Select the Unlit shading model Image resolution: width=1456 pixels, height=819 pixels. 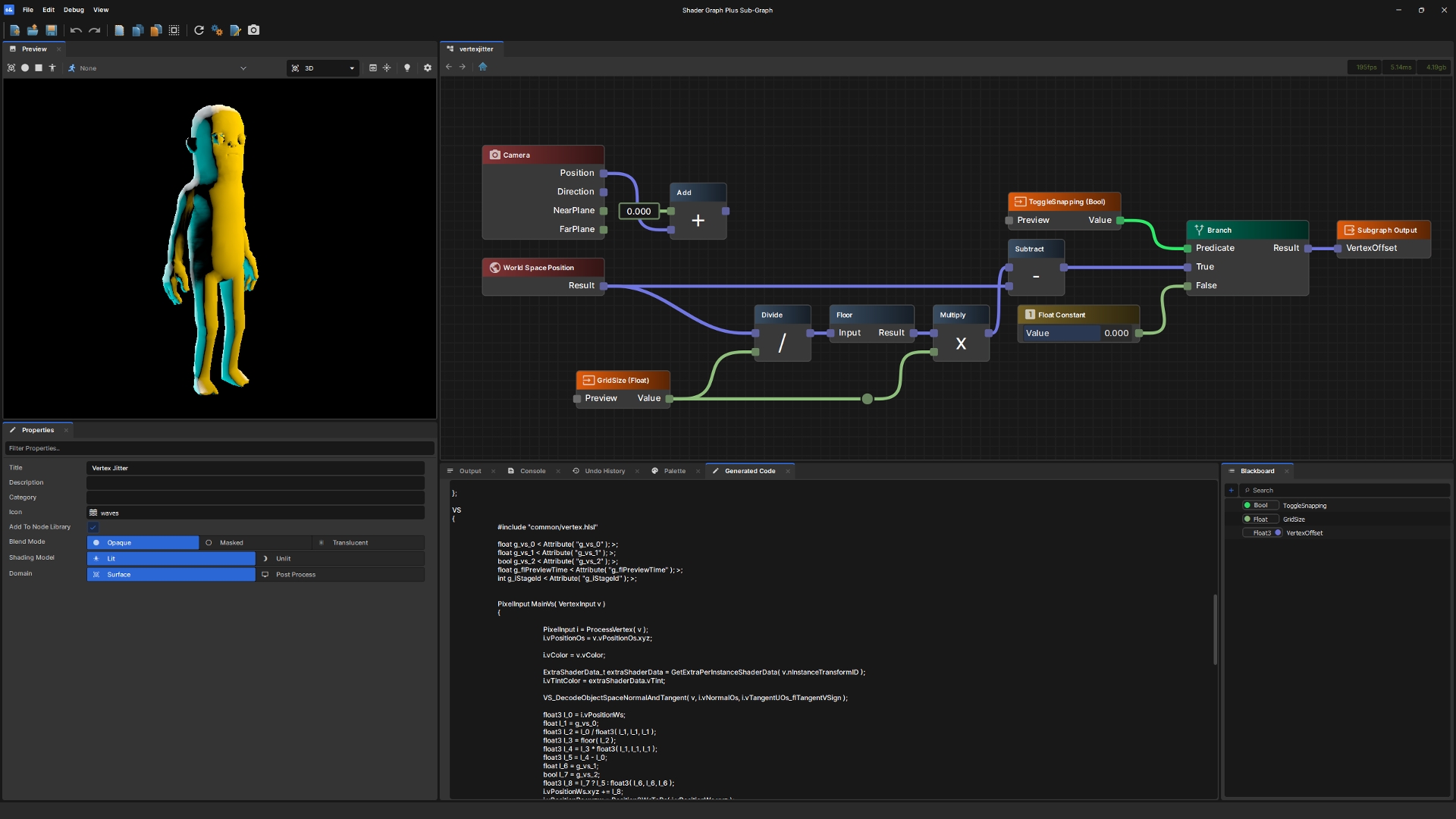340,559
